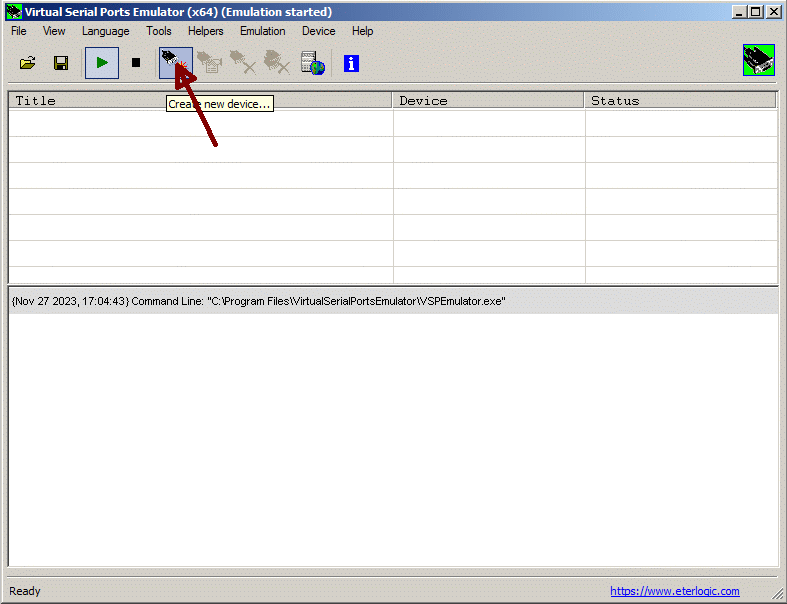Expand the Language menu
This screenshot has width=787, height=604.
point(105,31)
